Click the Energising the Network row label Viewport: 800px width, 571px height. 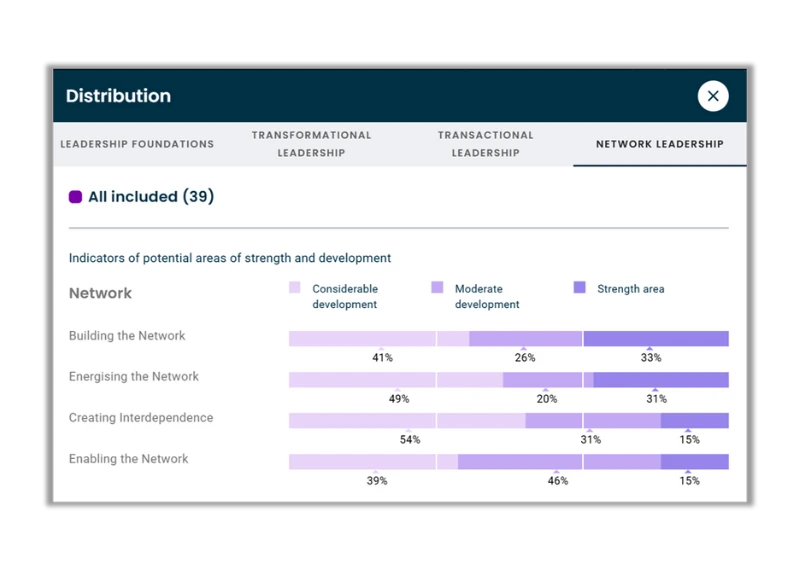coord(134,377)
